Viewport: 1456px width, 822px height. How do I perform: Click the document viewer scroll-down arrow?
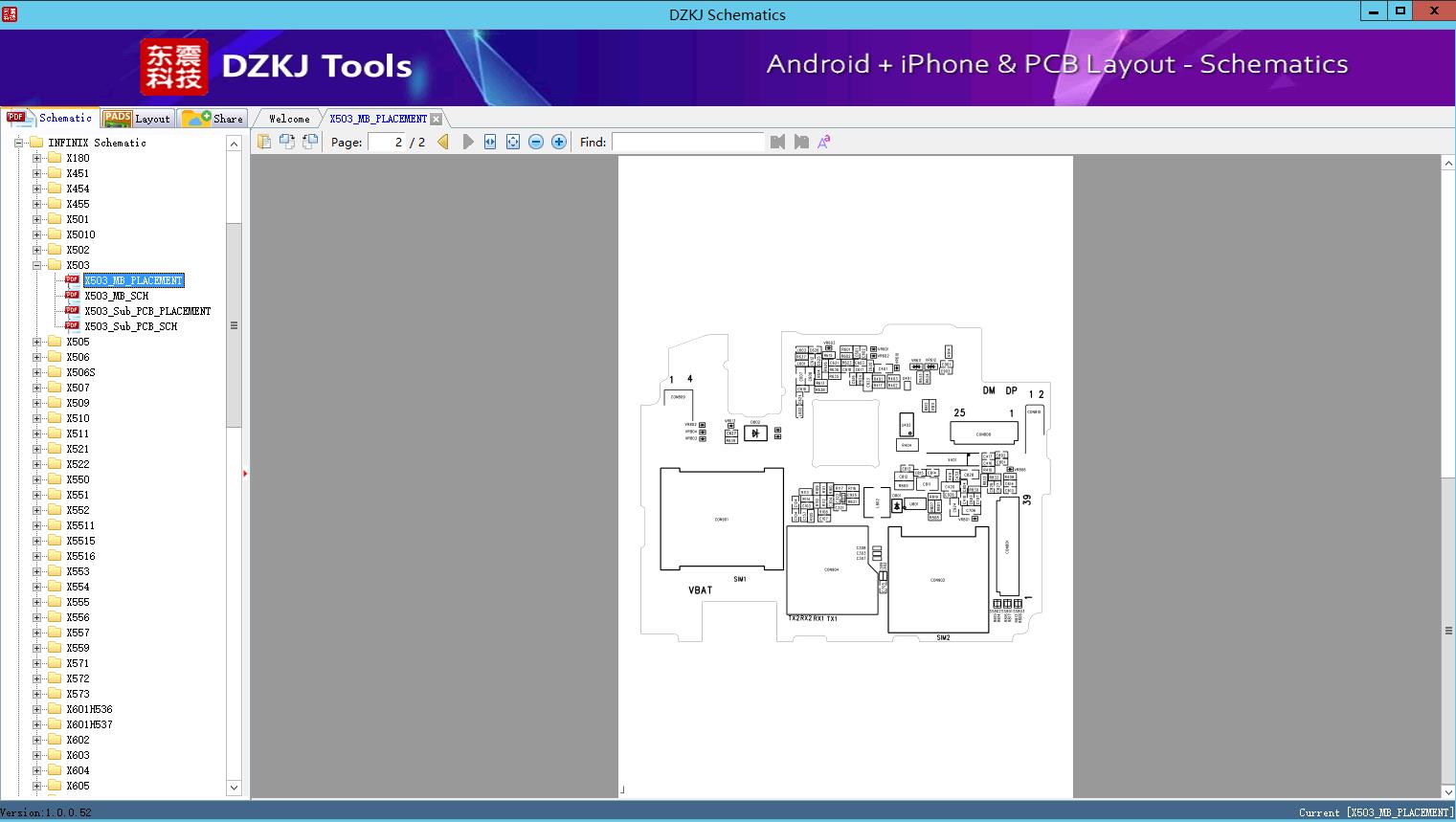coord(1448,791)
